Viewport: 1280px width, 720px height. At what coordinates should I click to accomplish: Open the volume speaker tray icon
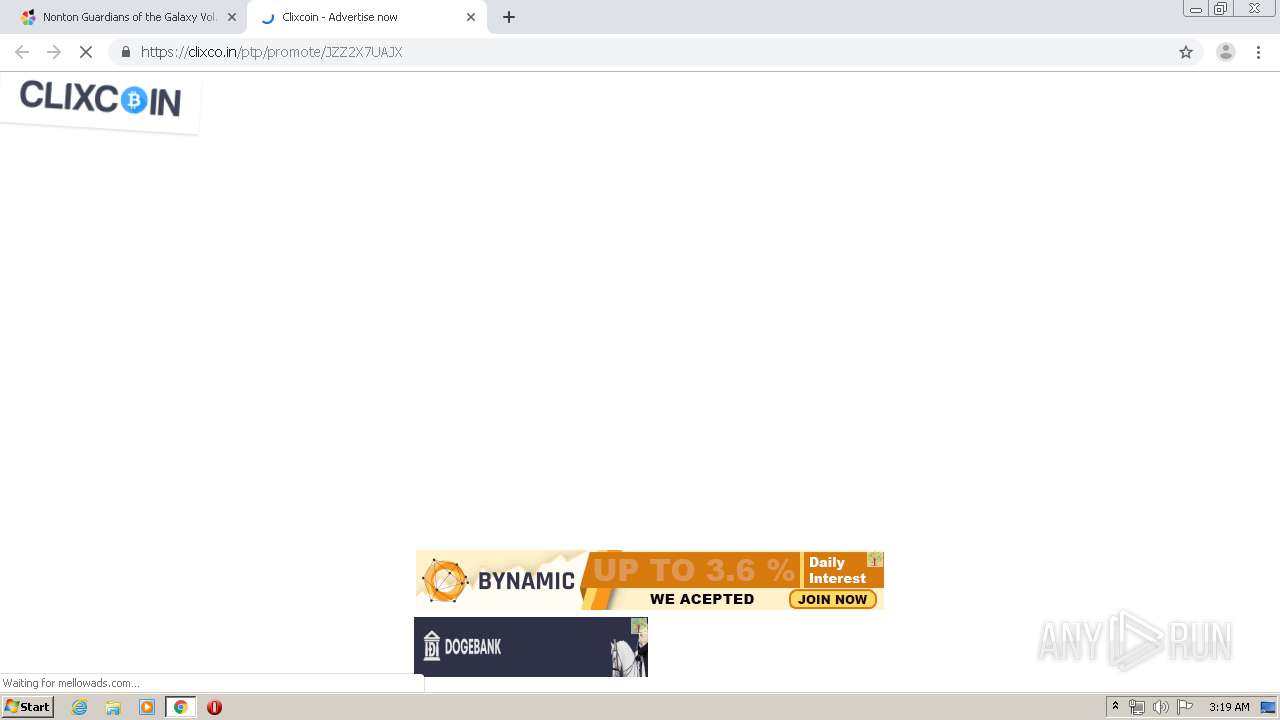[1161, 707]
